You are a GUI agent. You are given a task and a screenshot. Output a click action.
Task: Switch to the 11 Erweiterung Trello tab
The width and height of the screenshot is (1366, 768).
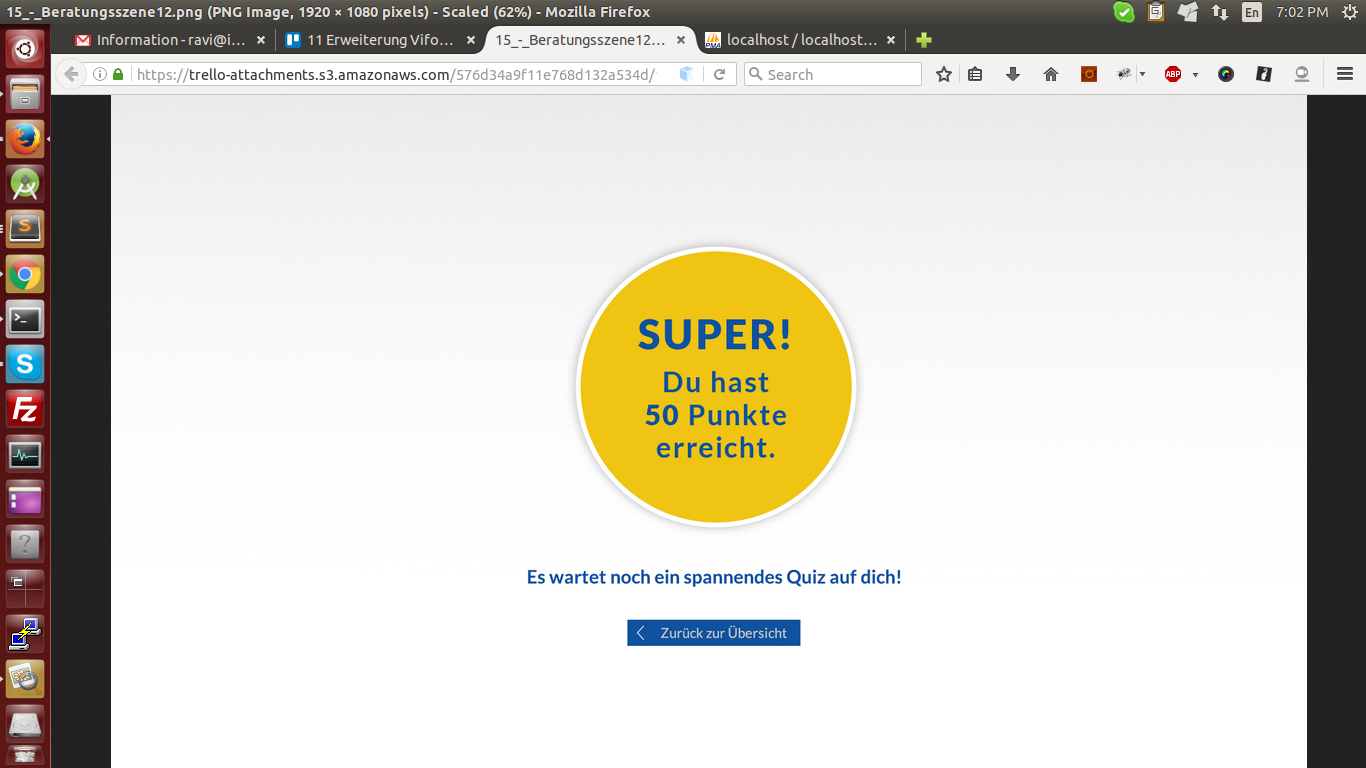click(x=370, y=40)
